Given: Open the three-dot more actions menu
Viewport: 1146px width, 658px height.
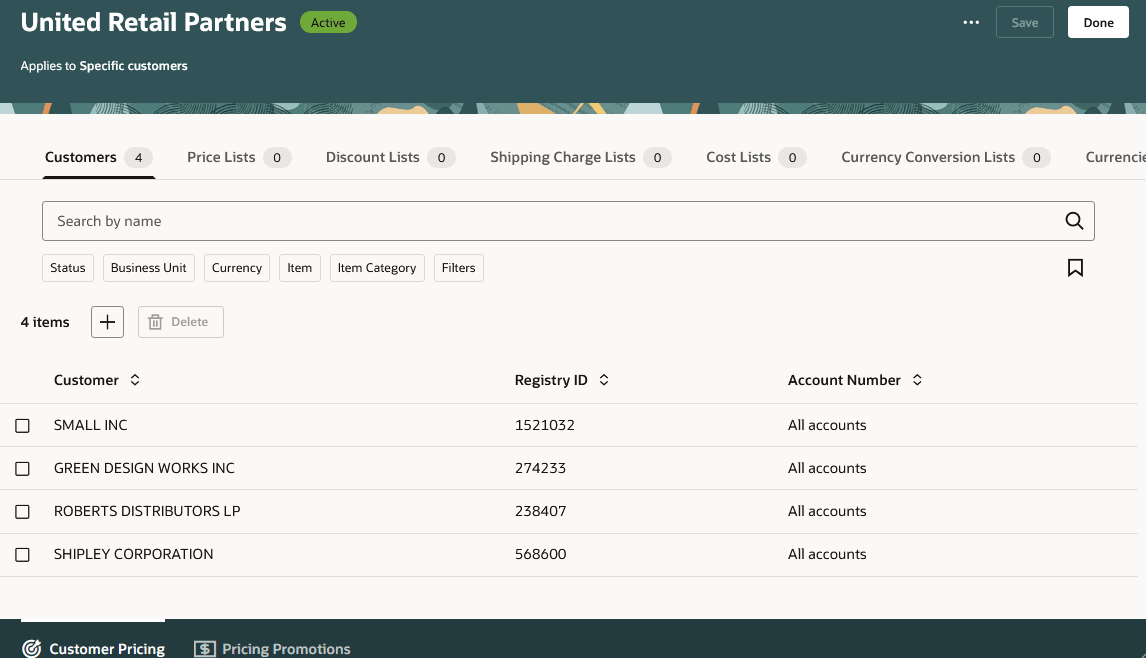Looking at the screenshot, I should click(971, 23).
